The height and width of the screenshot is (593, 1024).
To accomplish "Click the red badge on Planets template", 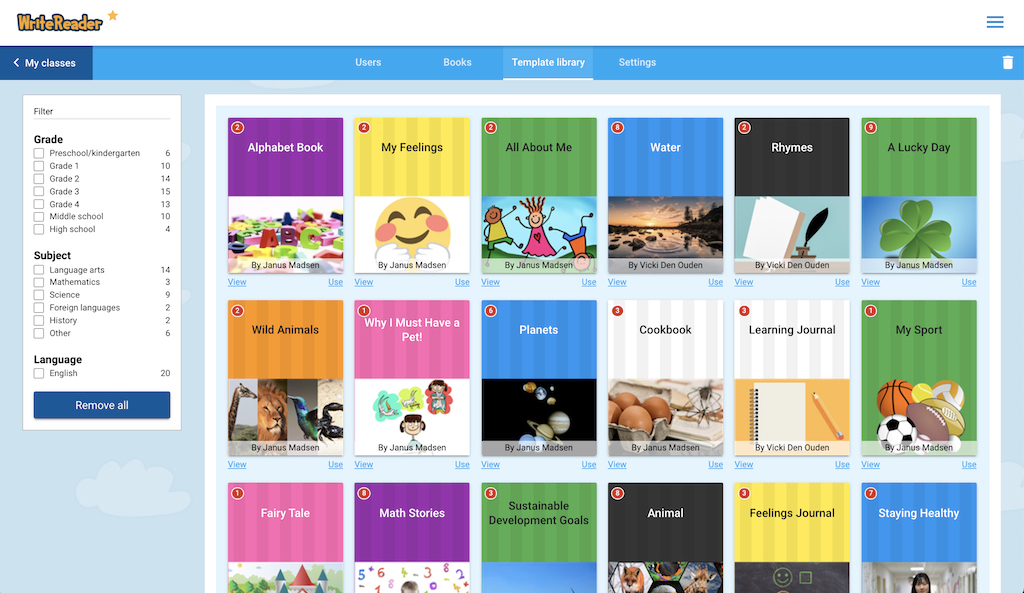I will [490, 311].
